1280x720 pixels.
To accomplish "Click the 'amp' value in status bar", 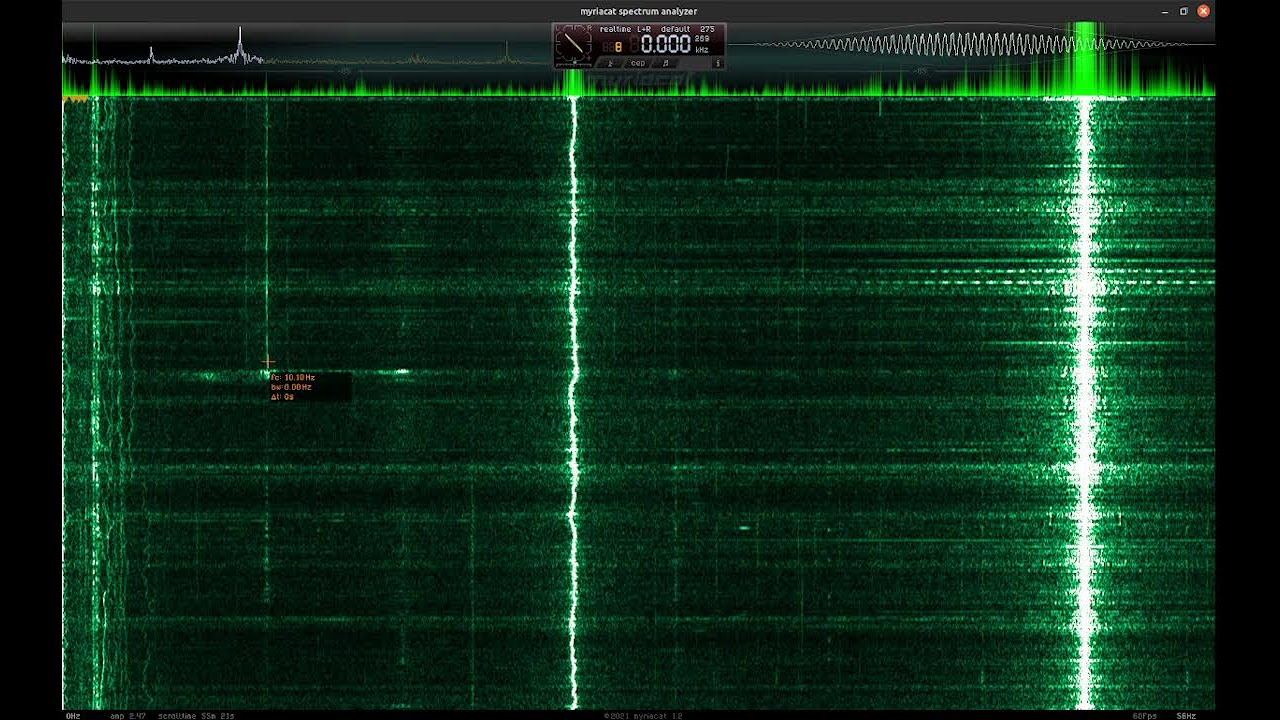I will point(128,716).
